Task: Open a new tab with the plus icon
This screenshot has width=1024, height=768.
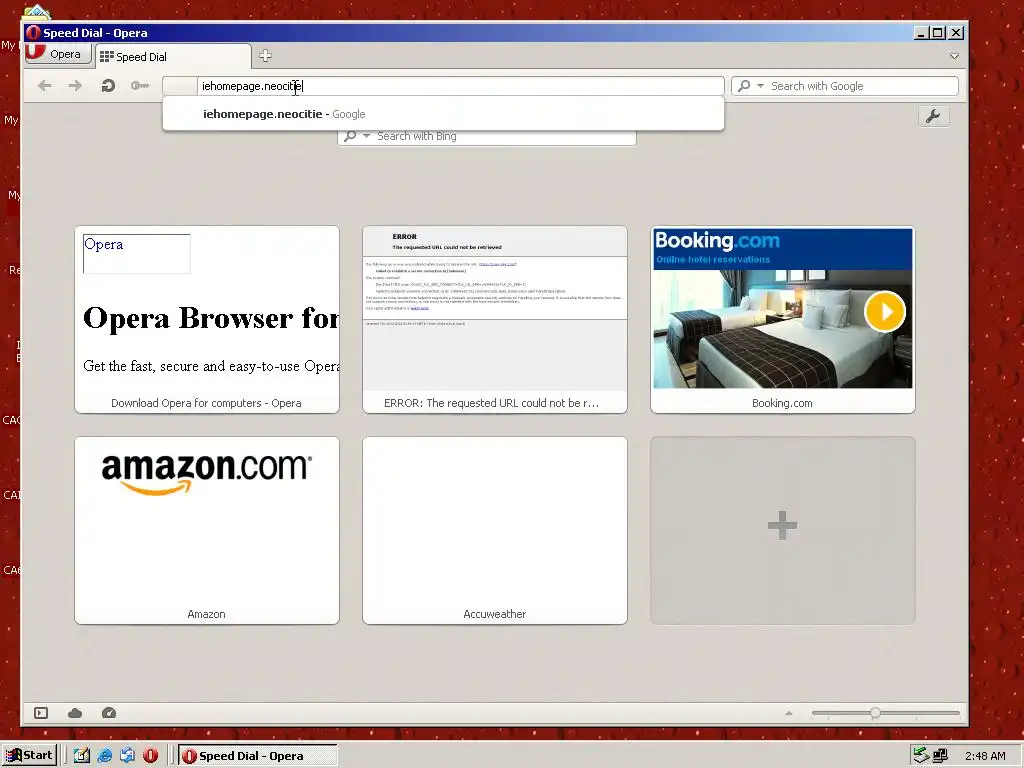Action: pos(265,56)
